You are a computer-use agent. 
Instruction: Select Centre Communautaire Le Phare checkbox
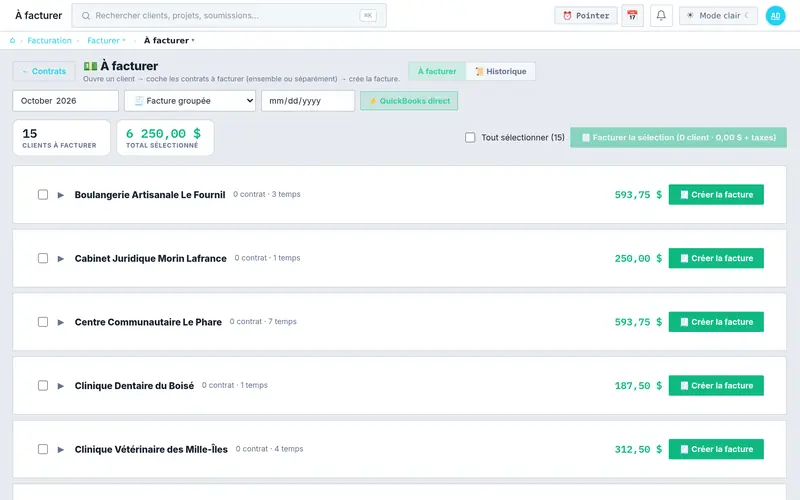pos(43,322)
